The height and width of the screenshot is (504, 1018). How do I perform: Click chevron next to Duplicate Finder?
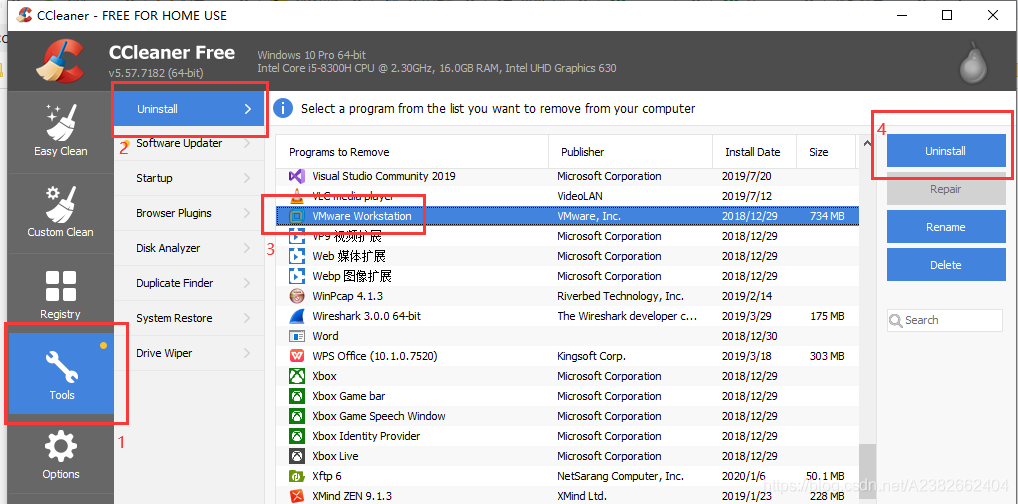coord(247,283)
